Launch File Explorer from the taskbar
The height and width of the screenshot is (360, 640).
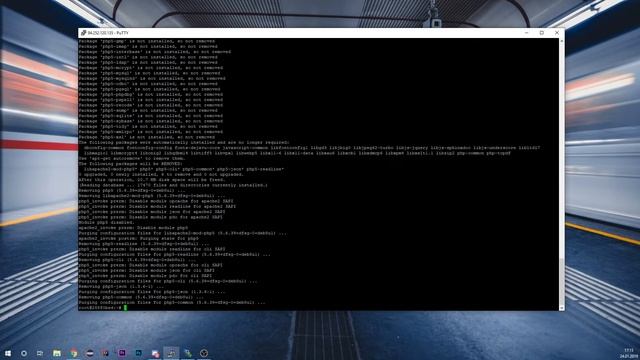[x=57, y=353]
